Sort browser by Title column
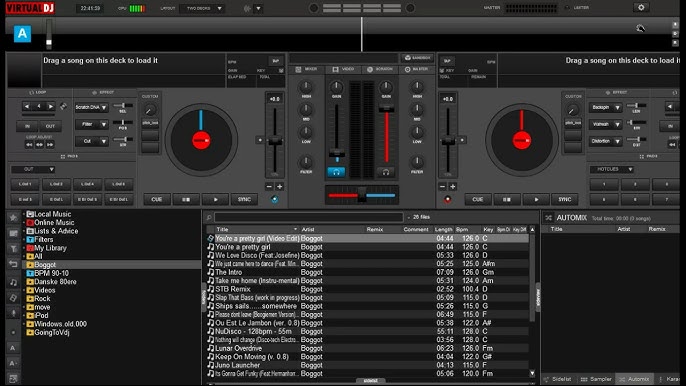The width and height of the screenshot is (686, 386). point(222,229)
